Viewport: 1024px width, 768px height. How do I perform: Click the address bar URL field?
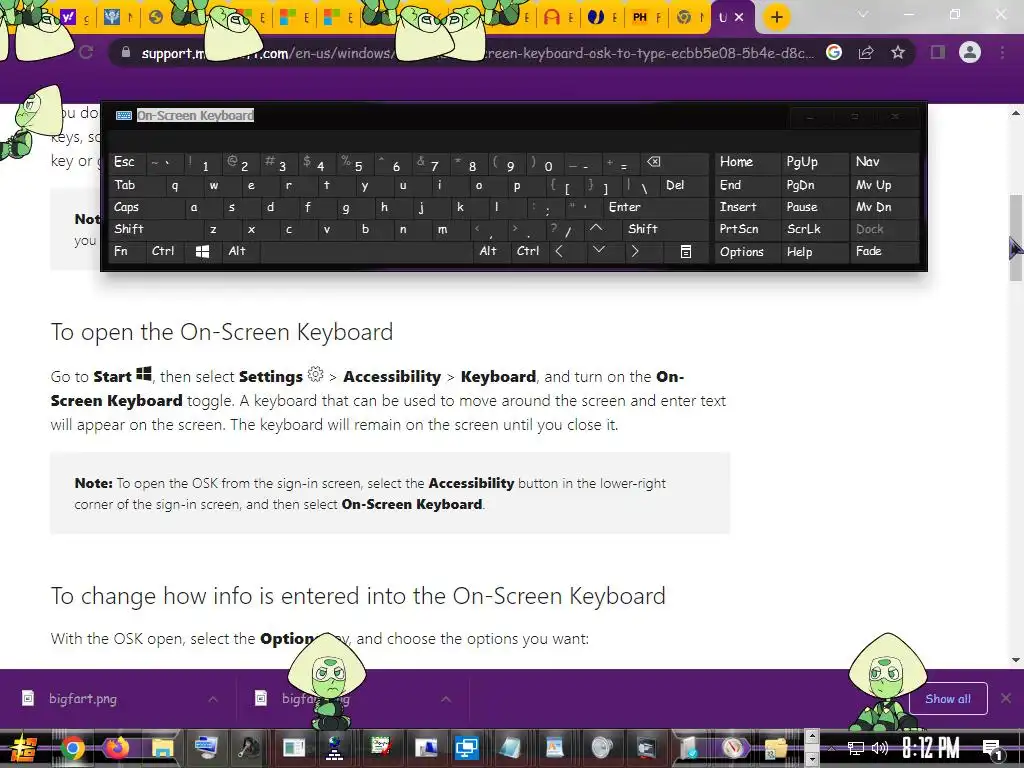(477, 53)
